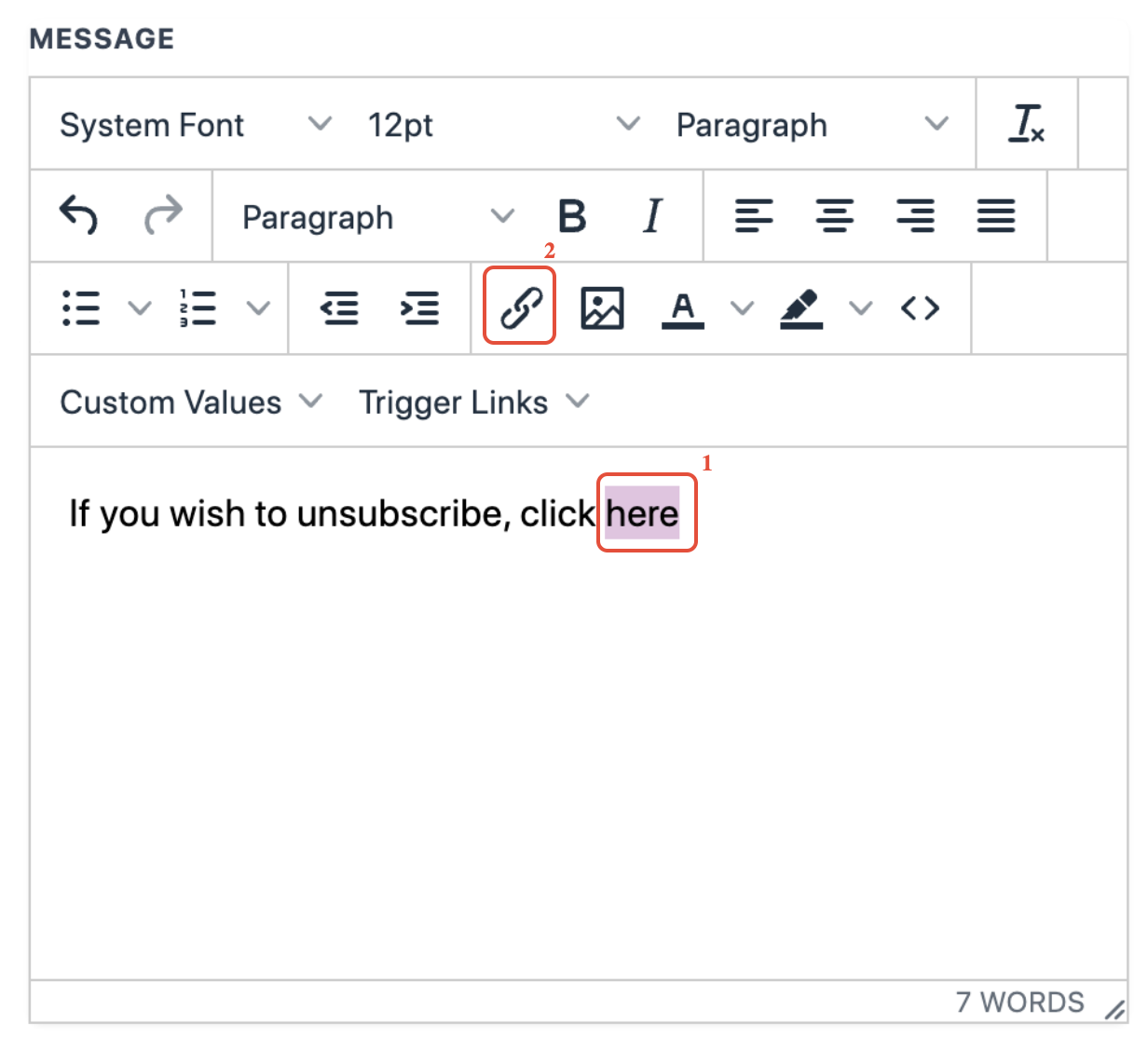
Task: Open the source code view icon
Action: pos(920,307)
